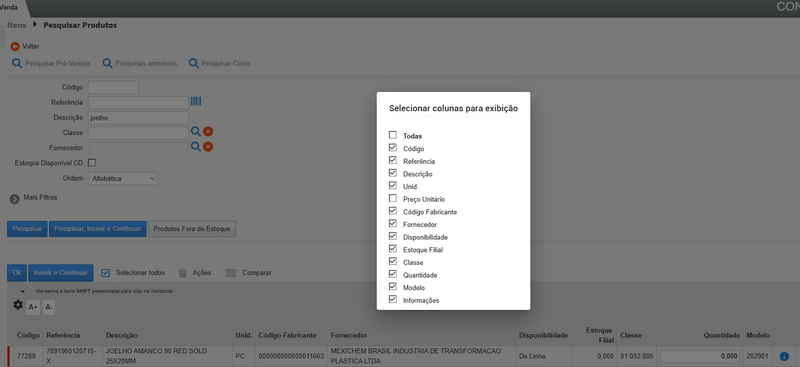Image resolution: width=800 pixels, height=367 pixels.
Task: Click the Classe input field
Action: click(138, 133)
